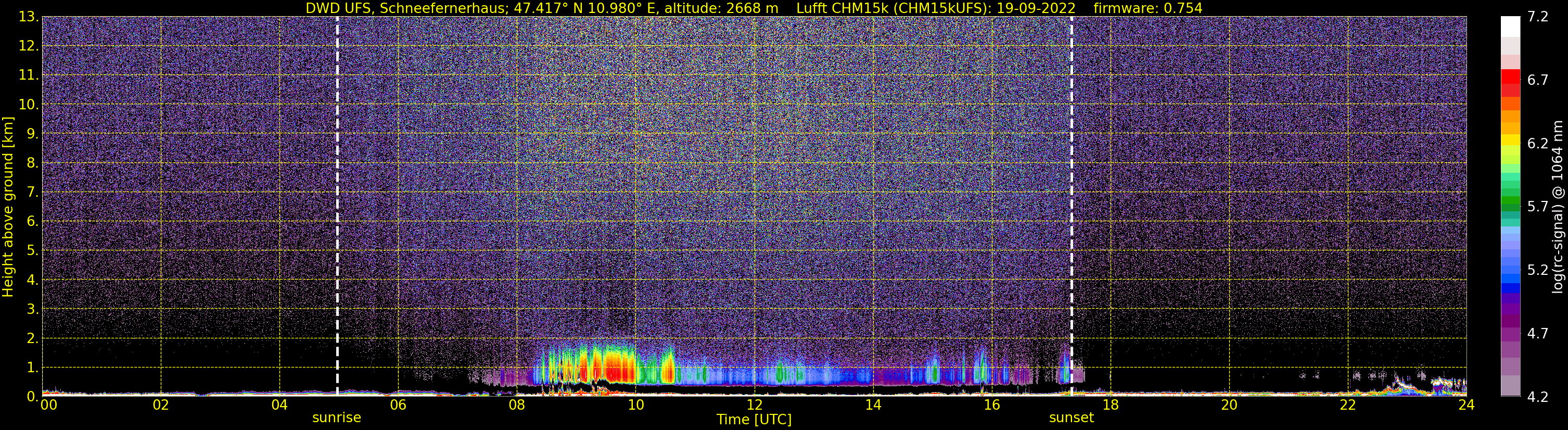Click the x-axis tick label '18'
The width and height of the screenshot is (1568, 430).
(1110, 405)
